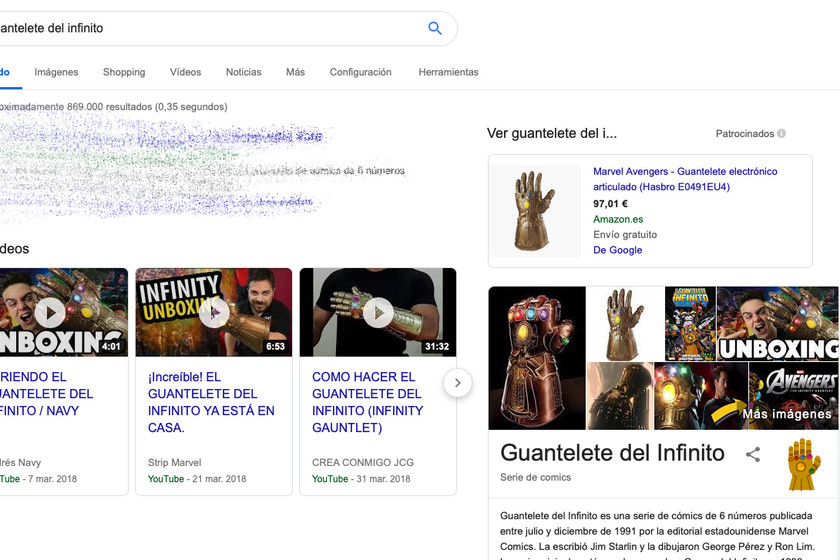Open the Hasbro gauntlet product image
The height and width of the screenshot is (560, 840).
click(x=537, y=211)
